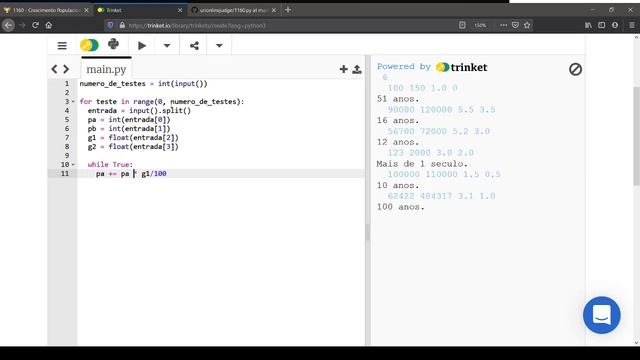
Task: Click the site security padlock icon
Action: click(122, 25)
